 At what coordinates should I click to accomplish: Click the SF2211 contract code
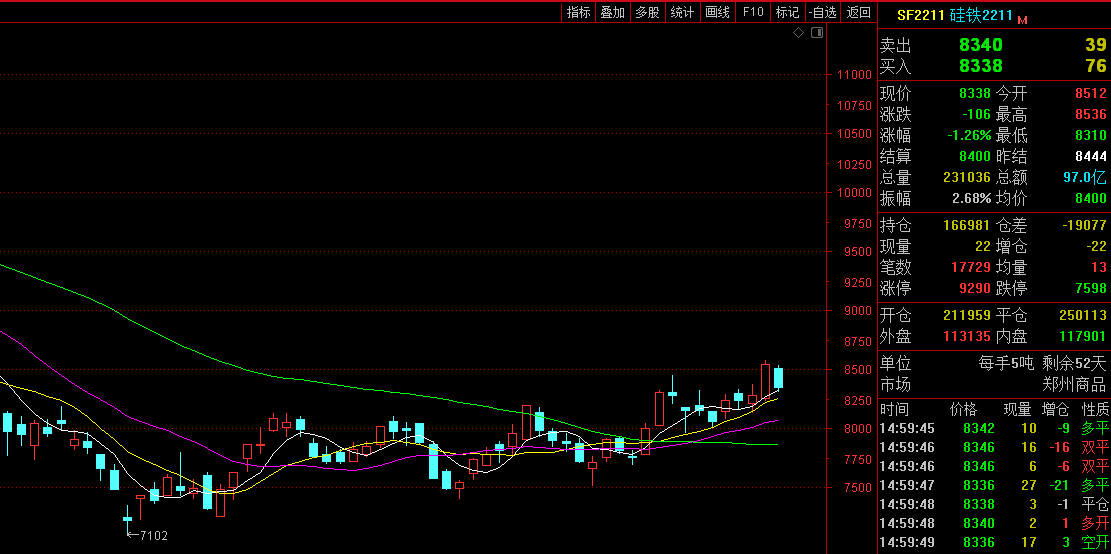coord(919,16)
